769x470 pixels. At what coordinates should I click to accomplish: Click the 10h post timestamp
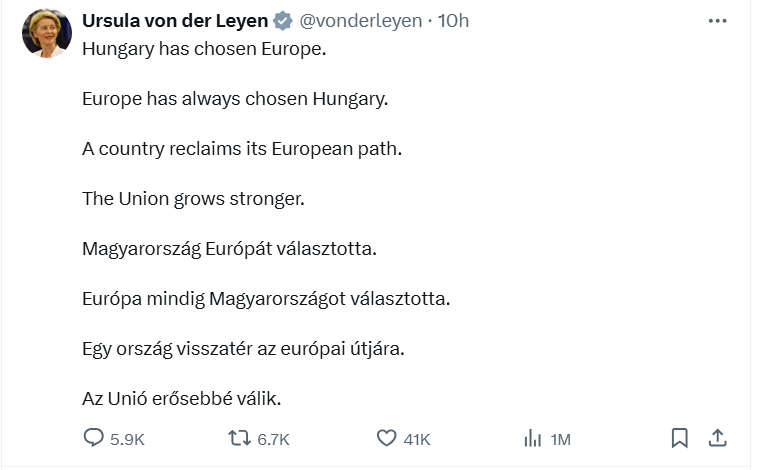coord(455,21)
